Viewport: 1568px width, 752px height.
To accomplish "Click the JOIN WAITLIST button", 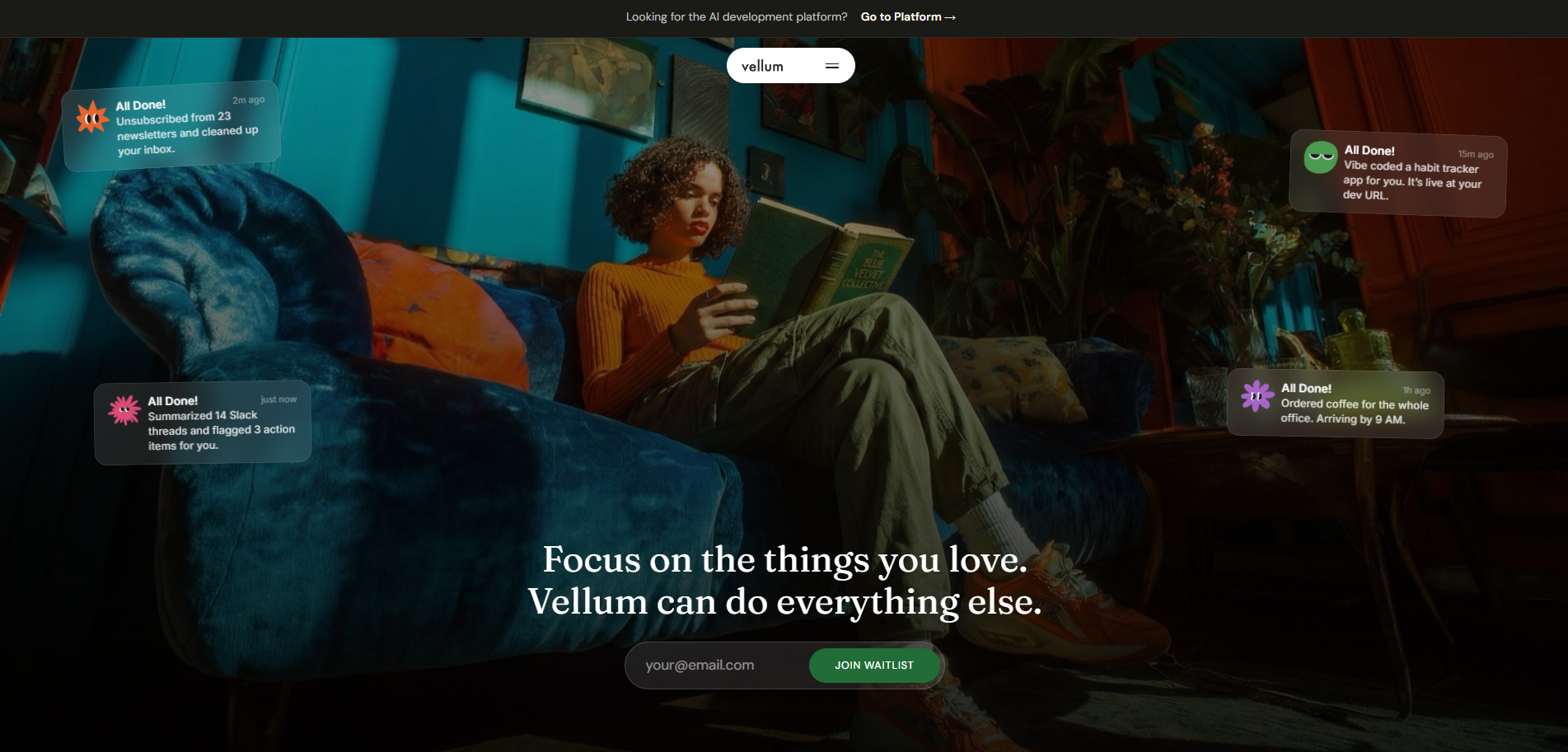I will (x=874, y=666).
